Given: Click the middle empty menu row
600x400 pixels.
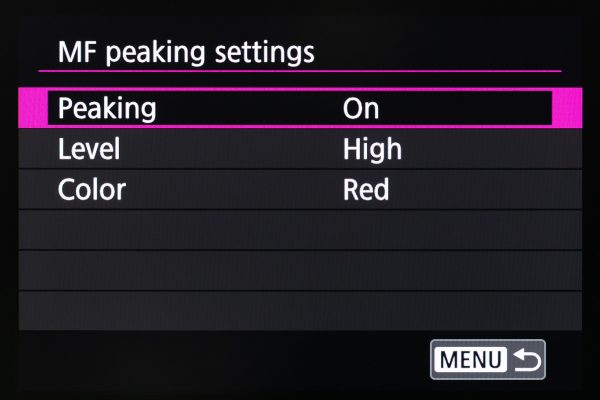Looking at the screenshot, I should coord(300,271).
